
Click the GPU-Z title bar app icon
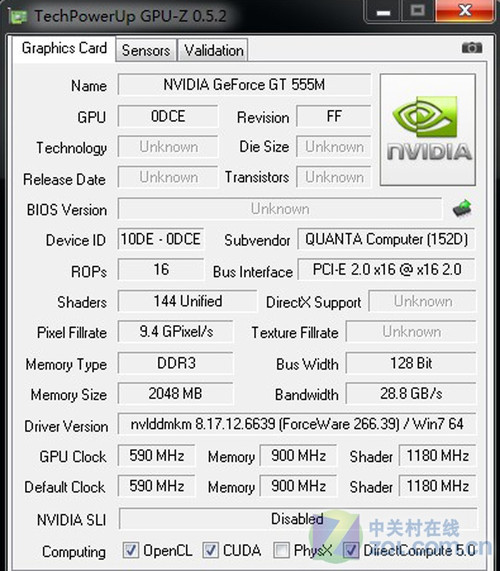click(18, 16)
